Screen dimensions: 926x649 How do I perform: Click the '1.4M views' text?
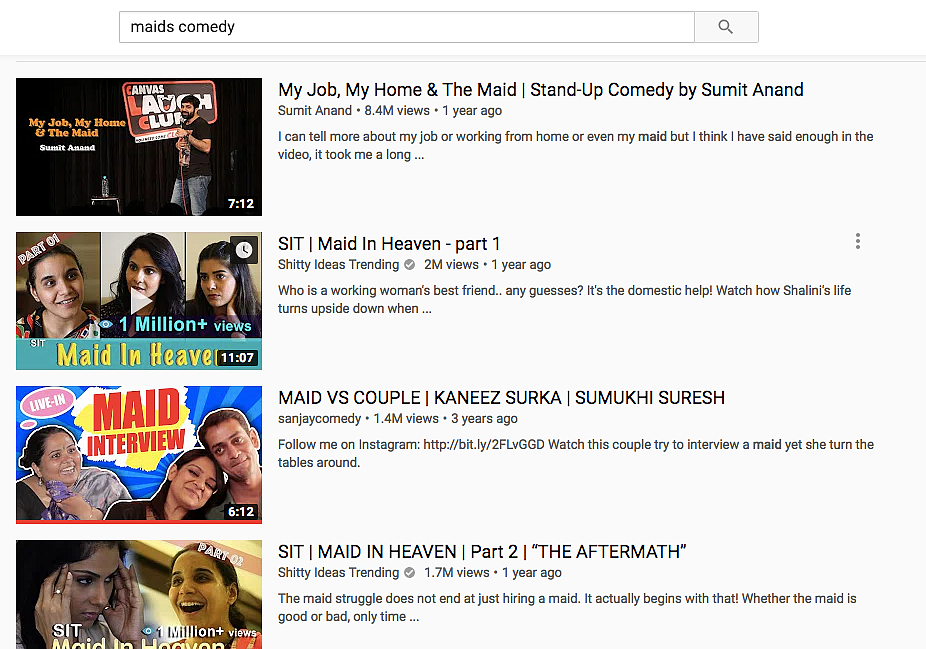pos(406,419)
